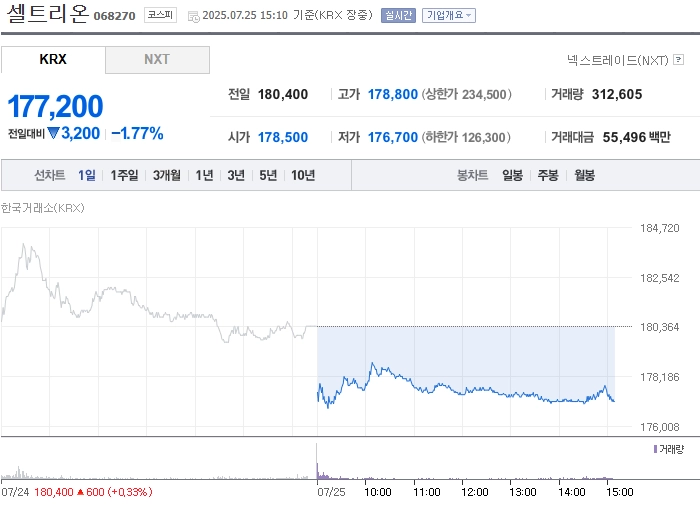
Task: Switch to the NXT tab
Action: pyautogui.click(x=157, y=59)
